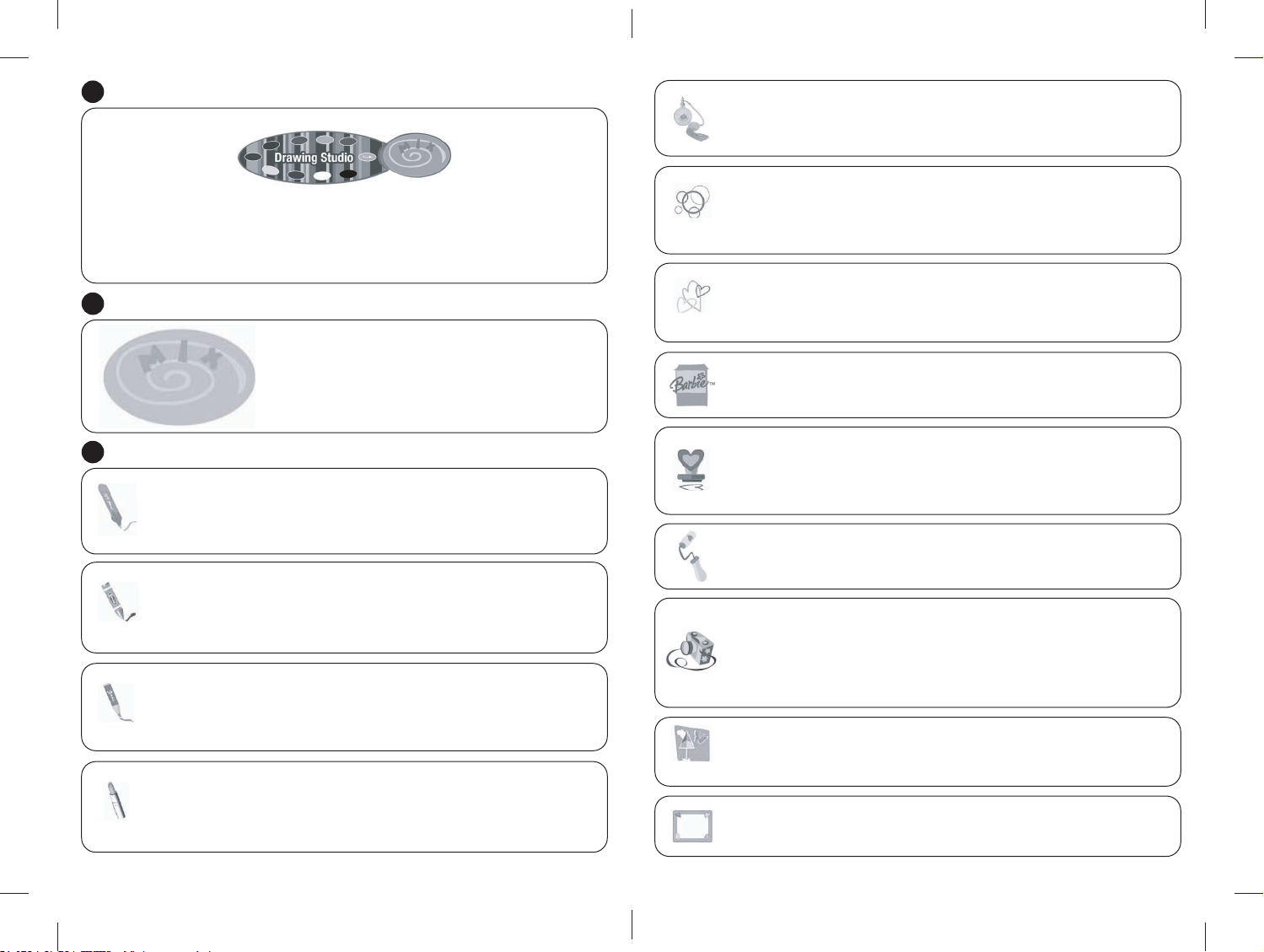Screen dimensions: 1264x952
Task: Click the large MIX swirl palette
Action: (178, 376)
